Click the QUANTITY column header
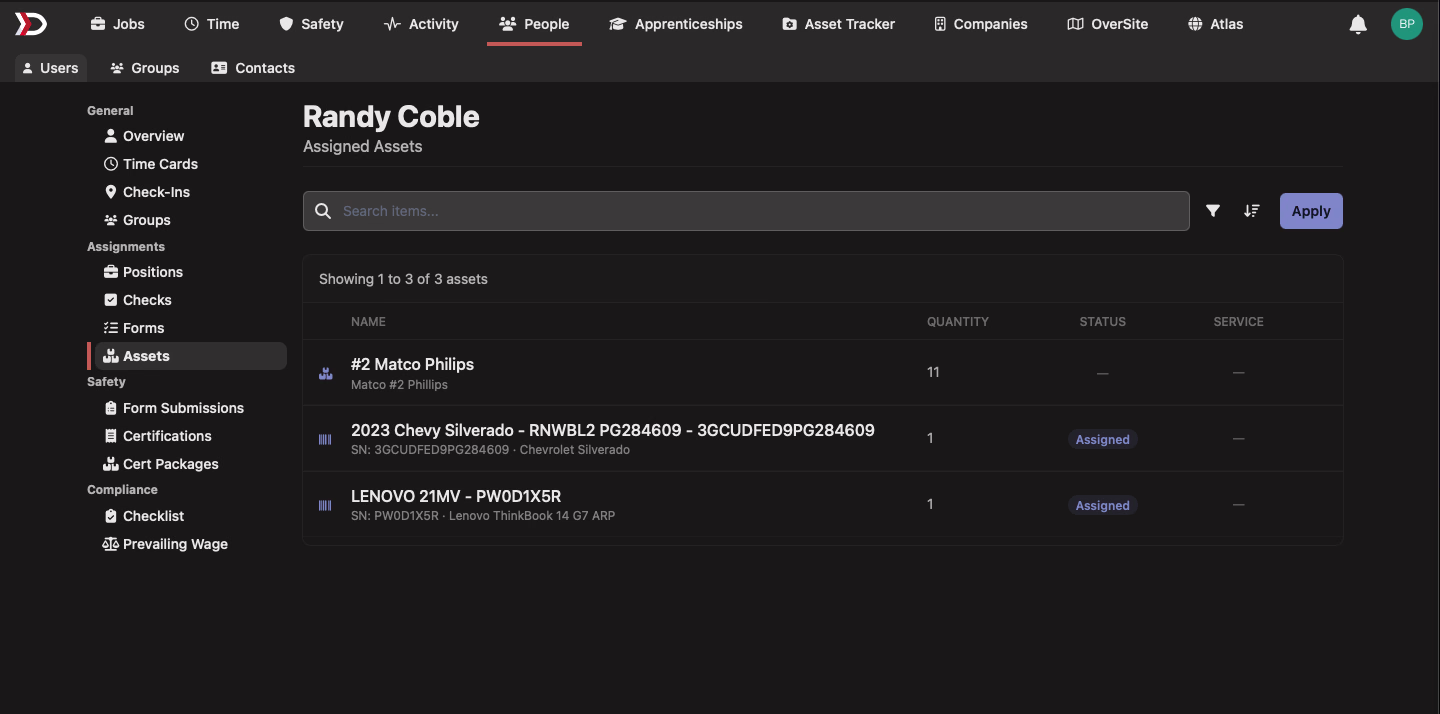Screen dimensions: 1440x714 tap(958, 322)
